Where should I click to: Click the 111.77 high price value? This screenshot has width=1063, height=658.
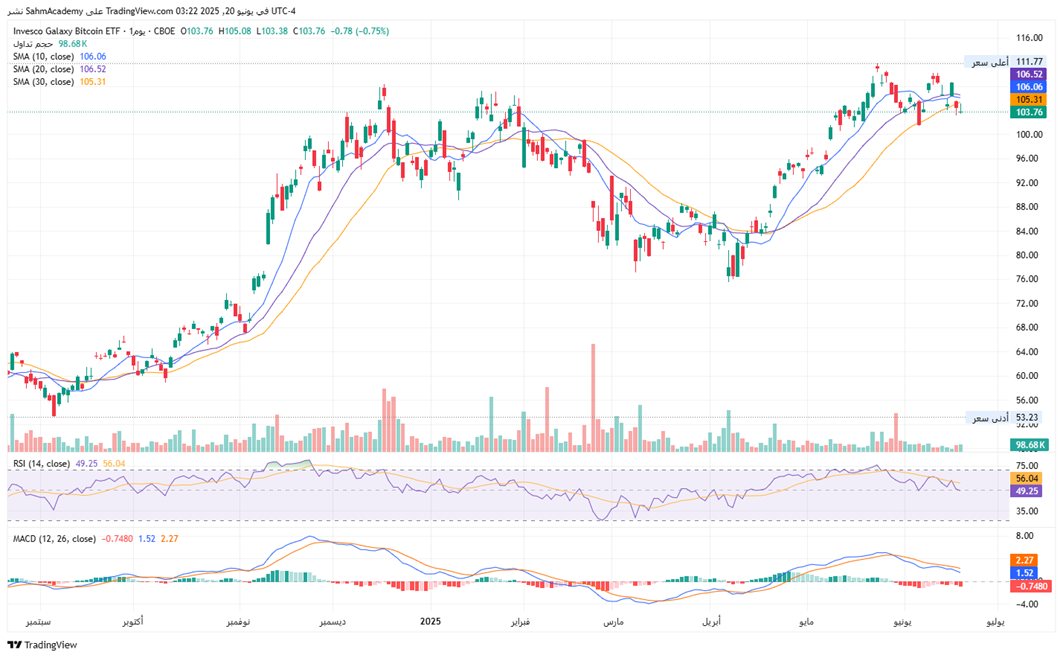coord(1029,62)
